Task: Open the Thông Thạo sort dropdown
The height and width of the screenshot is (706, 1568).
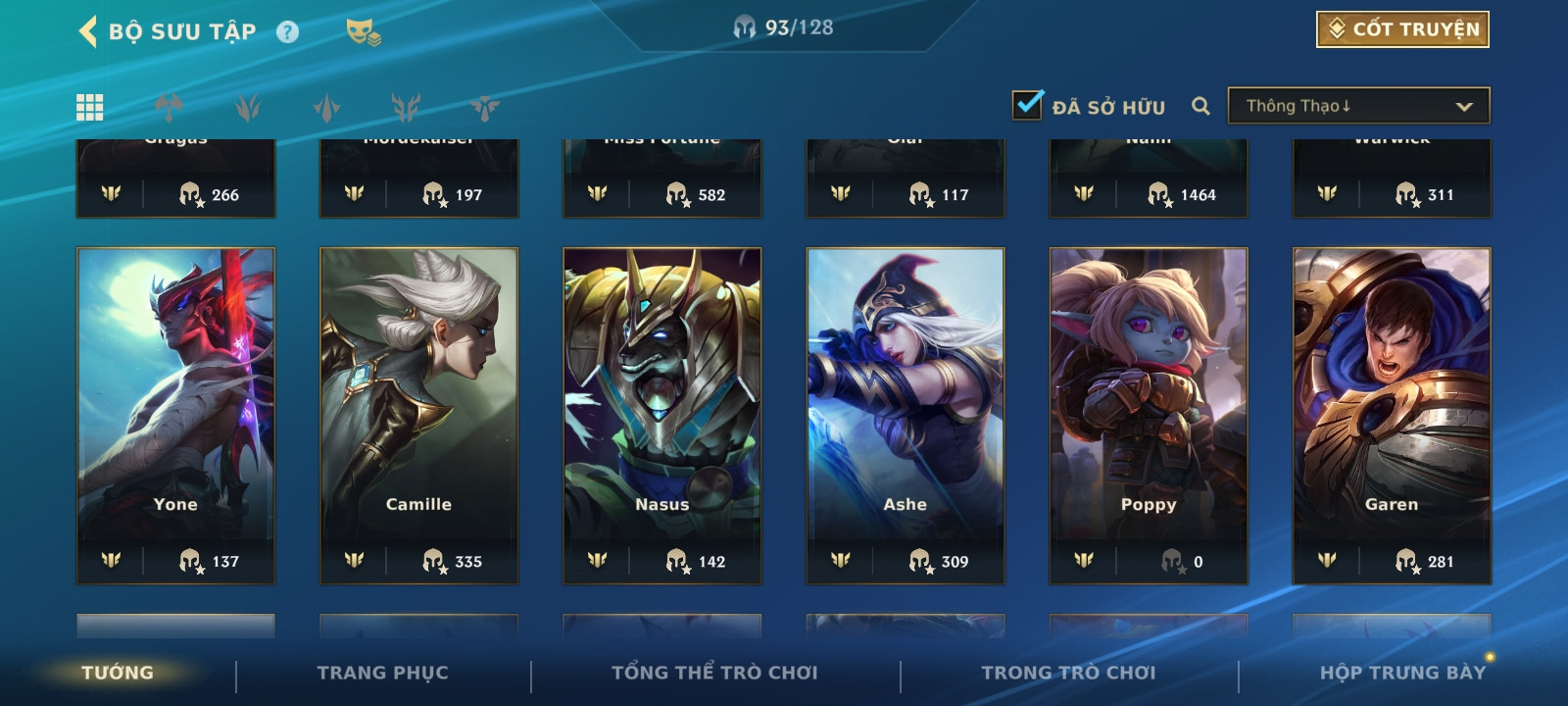Action: (1358, 106)
